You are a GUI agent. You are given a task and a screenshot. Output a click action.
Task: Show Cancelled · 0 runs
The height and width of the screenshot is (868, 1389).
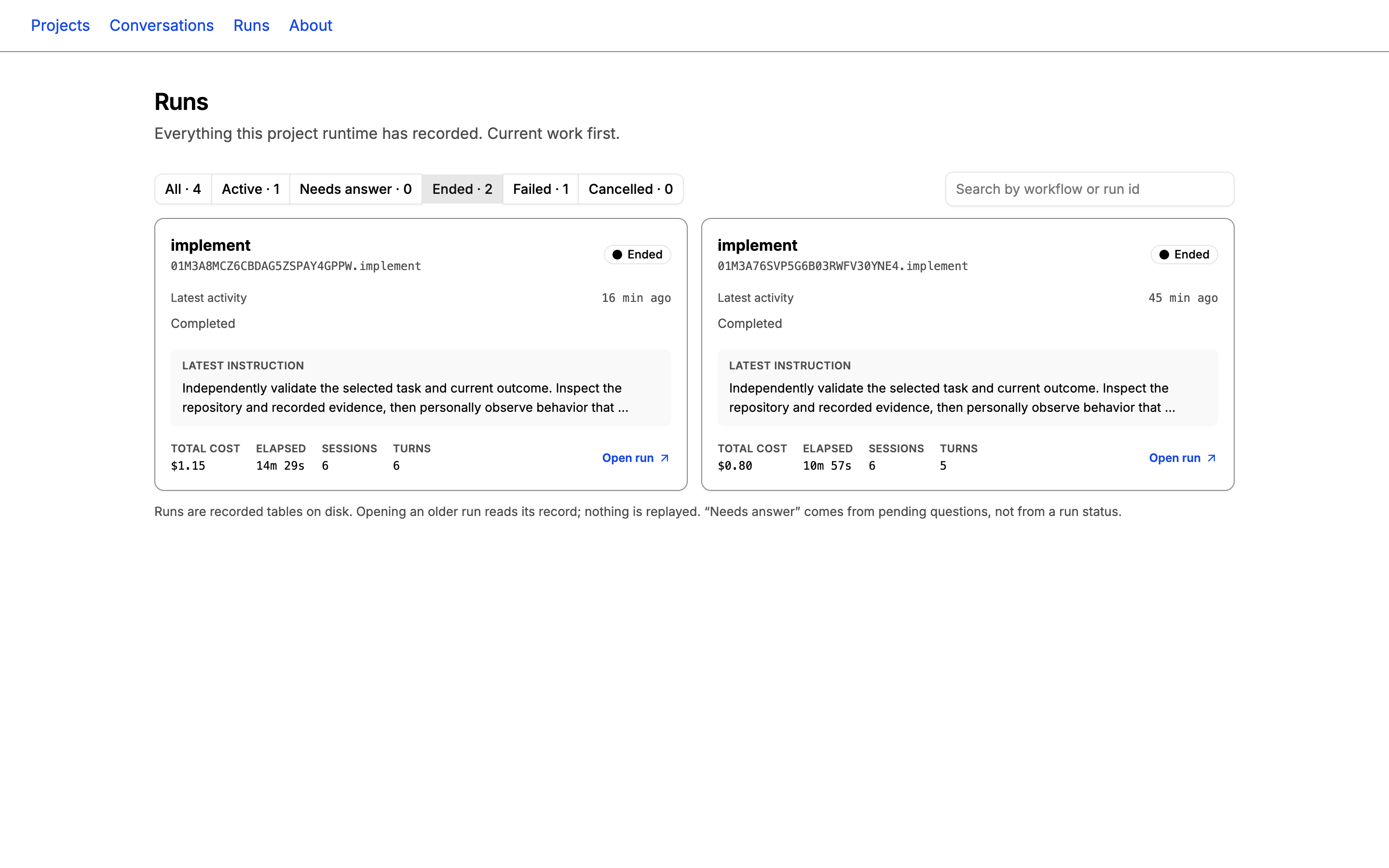click(x=631, y=189)
